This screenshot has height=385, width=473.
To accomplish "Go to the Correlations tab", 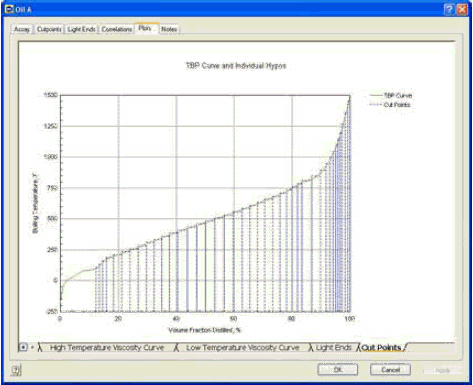I will click(x=117, y=29).
